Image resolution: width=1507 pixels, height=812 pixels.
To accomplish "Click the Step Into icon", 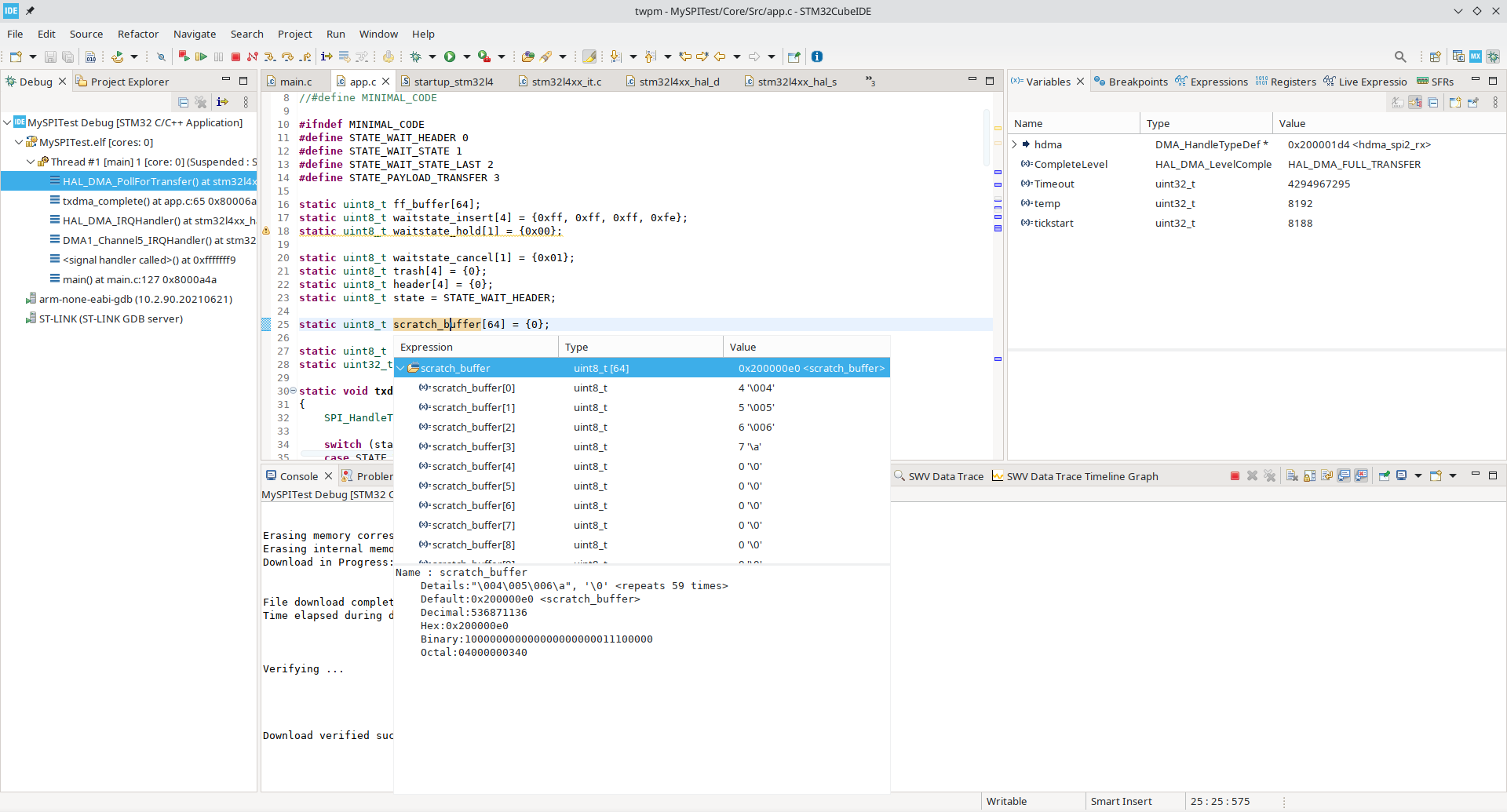I will pos(270,56).
